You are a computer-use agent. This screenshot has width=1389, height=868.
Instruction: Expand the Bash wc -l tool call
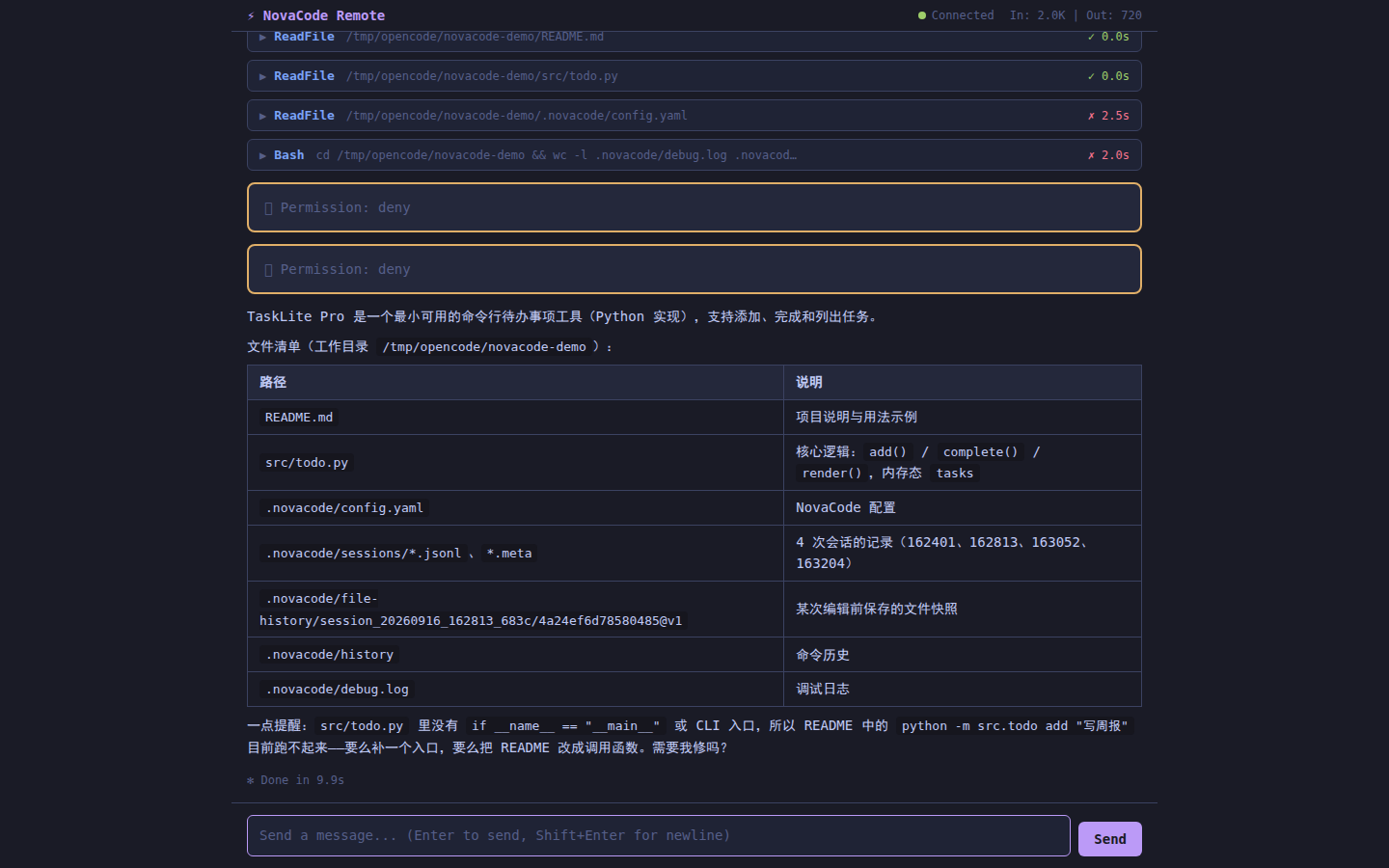(x=694, y=154)
